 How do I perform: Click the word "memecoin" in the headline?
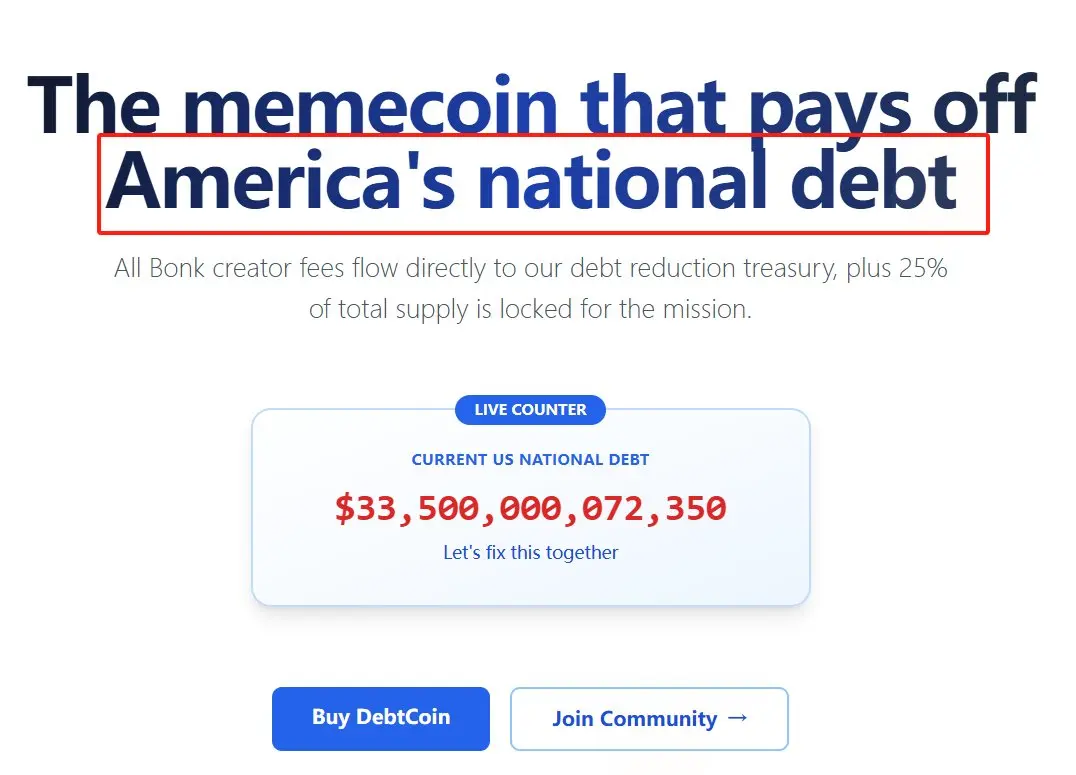(371, 105)
